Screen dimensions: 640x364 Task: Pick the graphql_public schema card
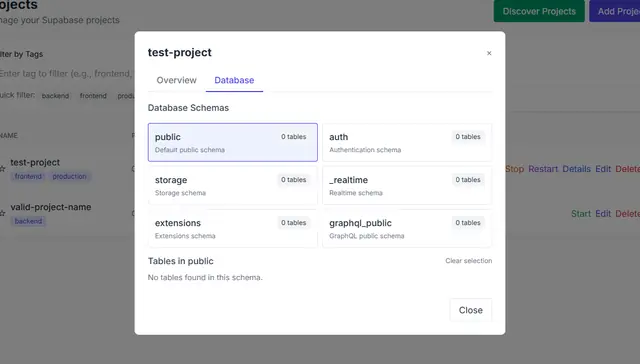[x=407, y=229]
